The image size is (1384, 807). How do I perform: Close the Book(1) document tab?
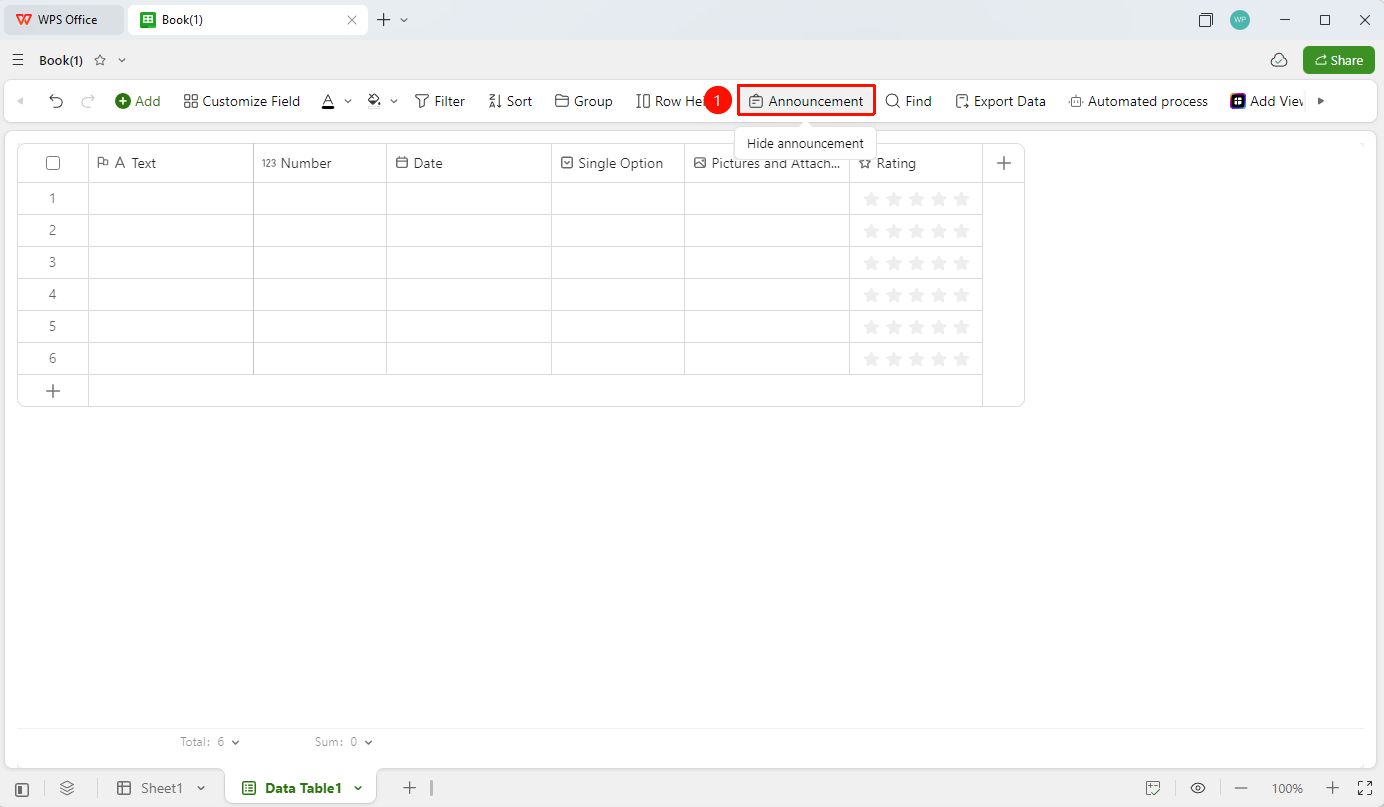click(352, 20)
